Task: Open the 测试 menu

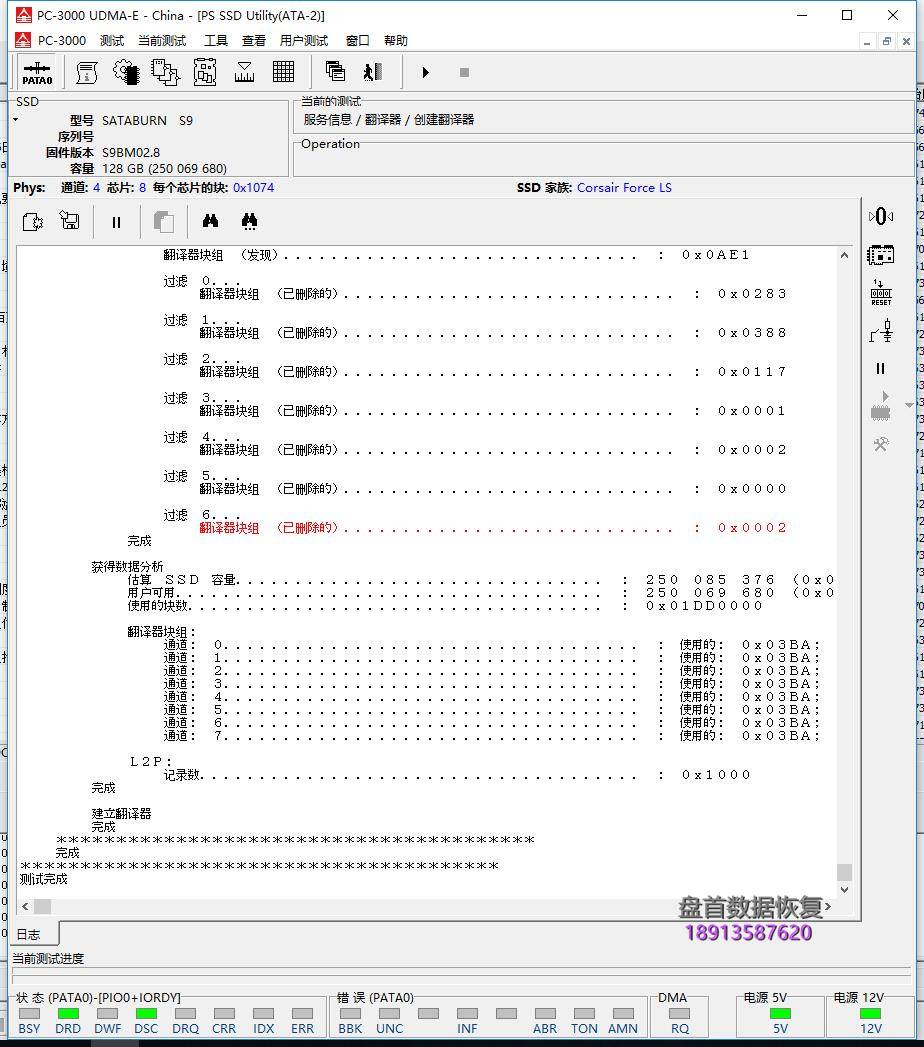Action: (x=111, y=41)
